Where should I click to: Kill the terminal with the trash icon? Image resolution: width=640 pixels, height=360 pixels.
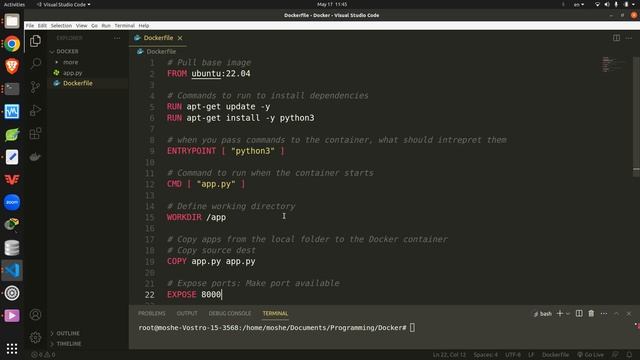coord(591,313)
